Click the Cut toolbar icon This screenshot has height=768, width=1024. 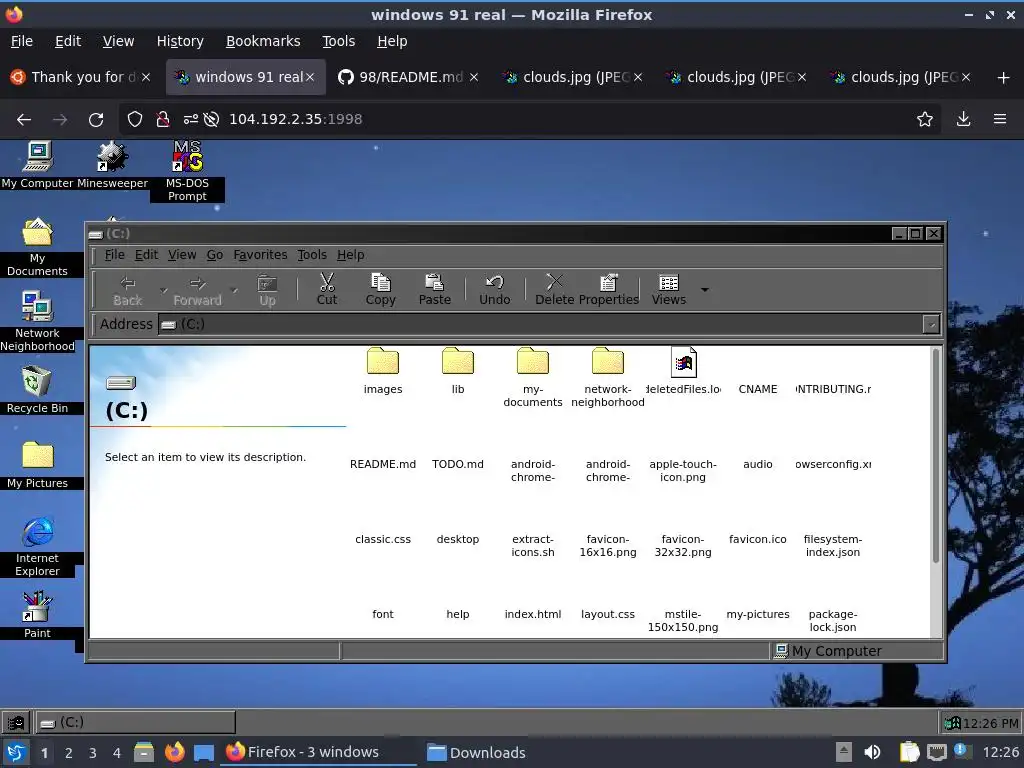[327, 289]
